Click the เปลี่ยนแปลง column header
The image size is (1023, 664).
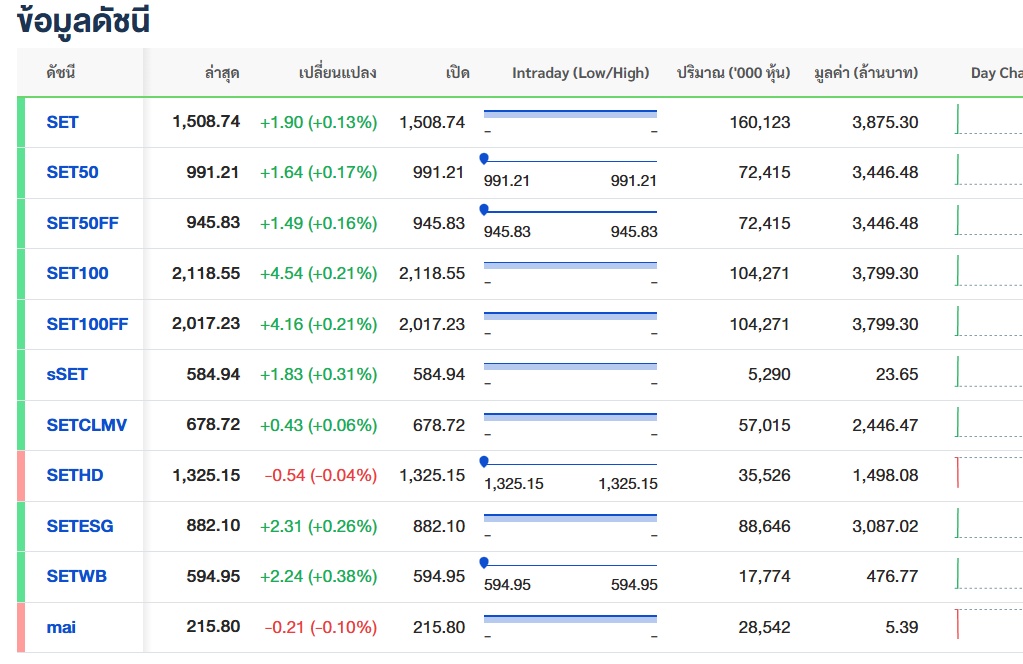[337, 73]
